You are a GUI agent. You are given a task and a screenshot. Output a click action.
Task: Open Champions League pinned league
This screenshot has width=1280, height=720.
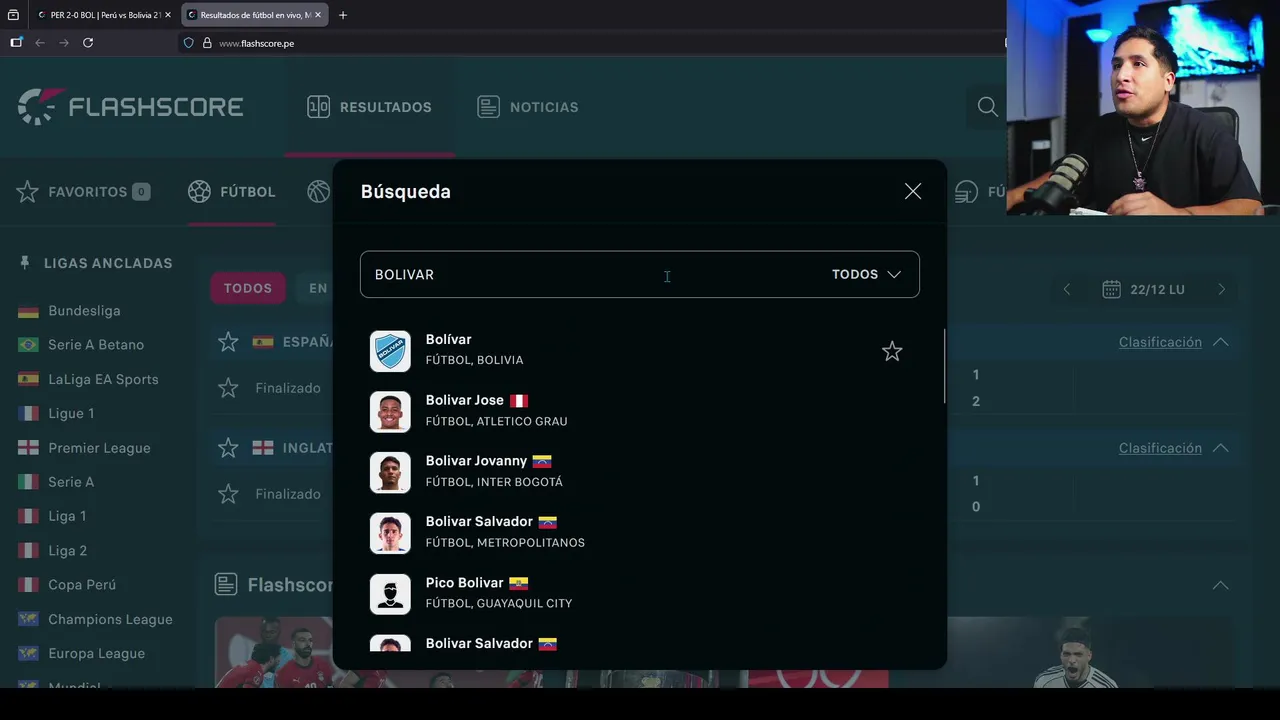click(110, 619)
